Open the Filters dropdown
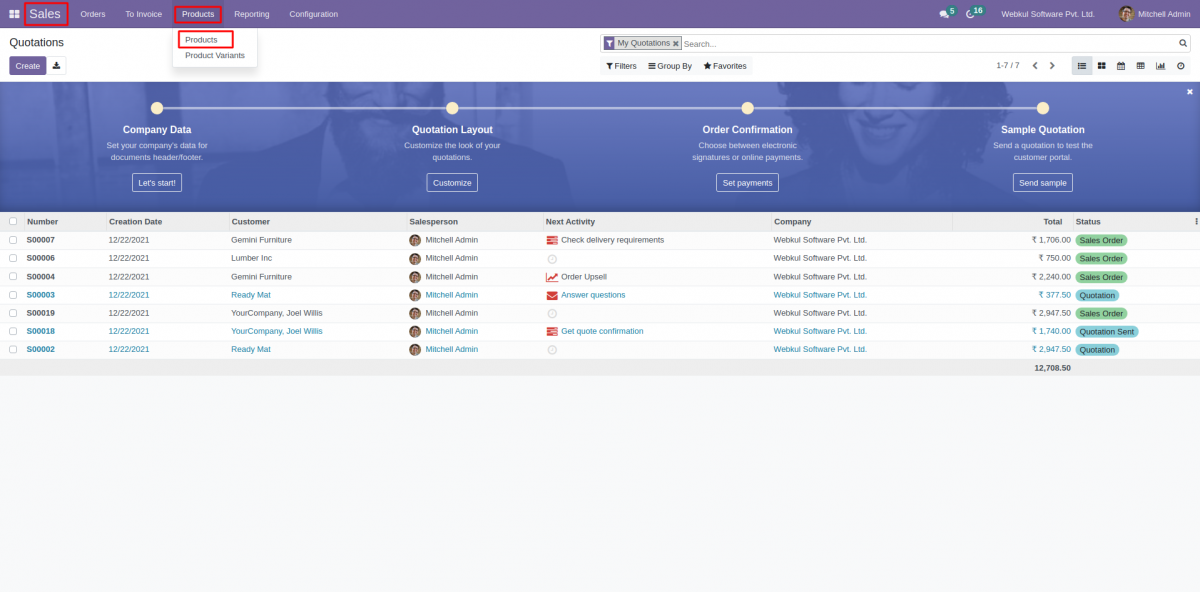This screenshot has width=1200, height=592. click(621, 65)
